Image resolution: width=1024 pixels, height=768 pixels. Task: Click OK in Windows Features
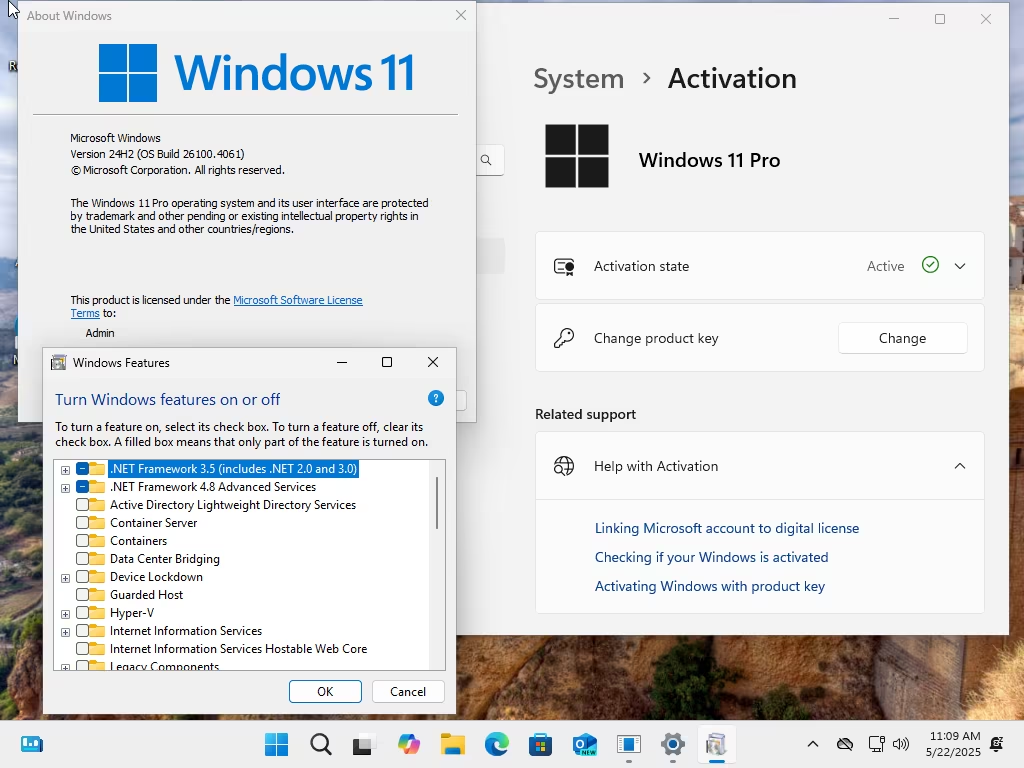tap(325, 692)
